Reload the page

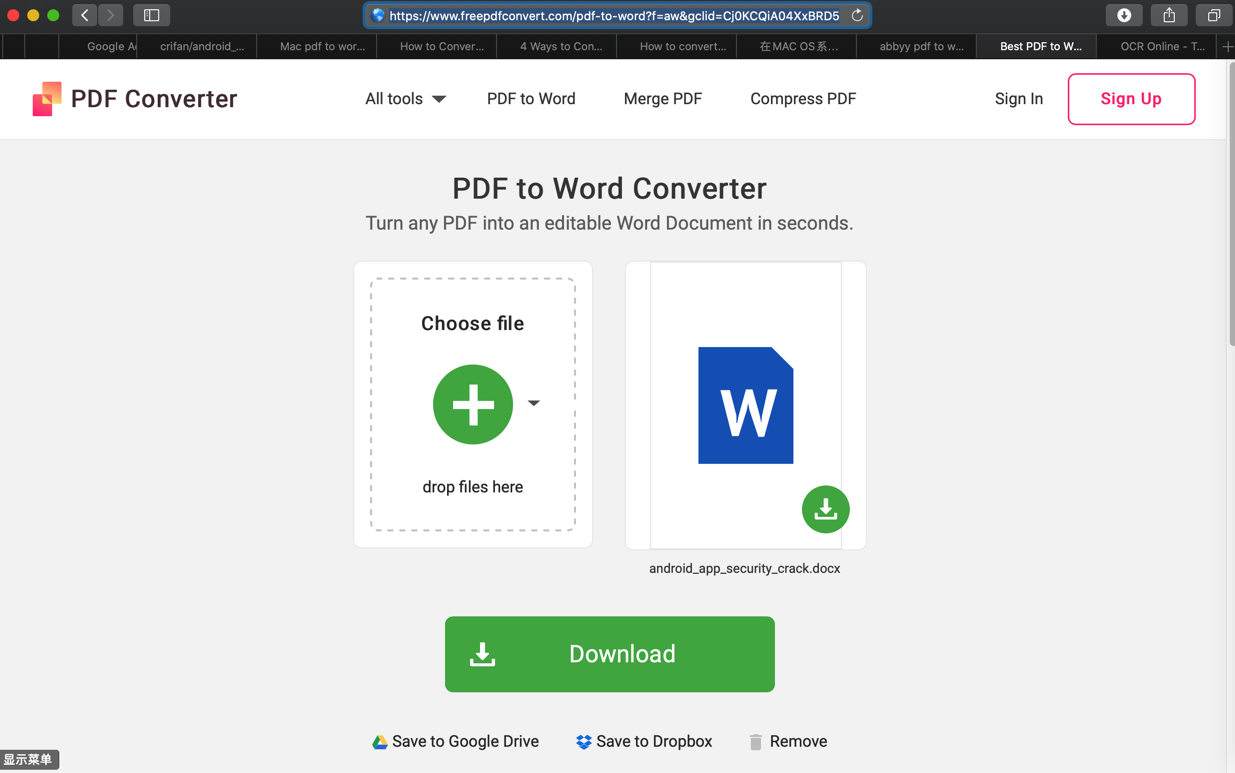pos(857,15)
